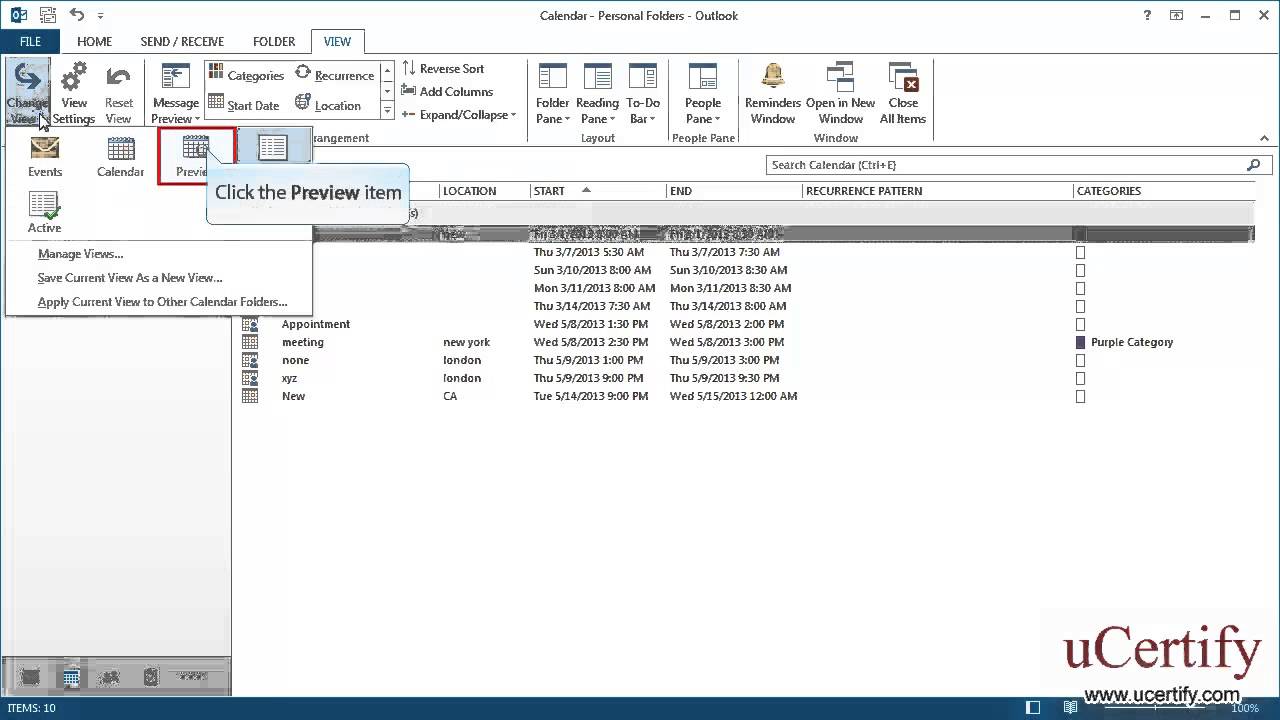The image size is (1280, 720).
Task: Open the FILE tab
Action: [x=30, y=41]
